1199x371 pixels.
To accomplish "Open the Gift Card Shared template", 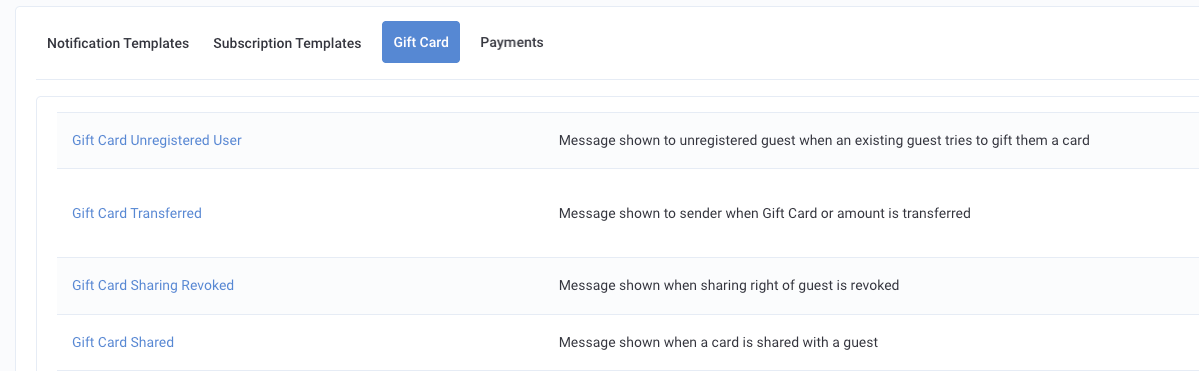I will click(x=123, y=342).
